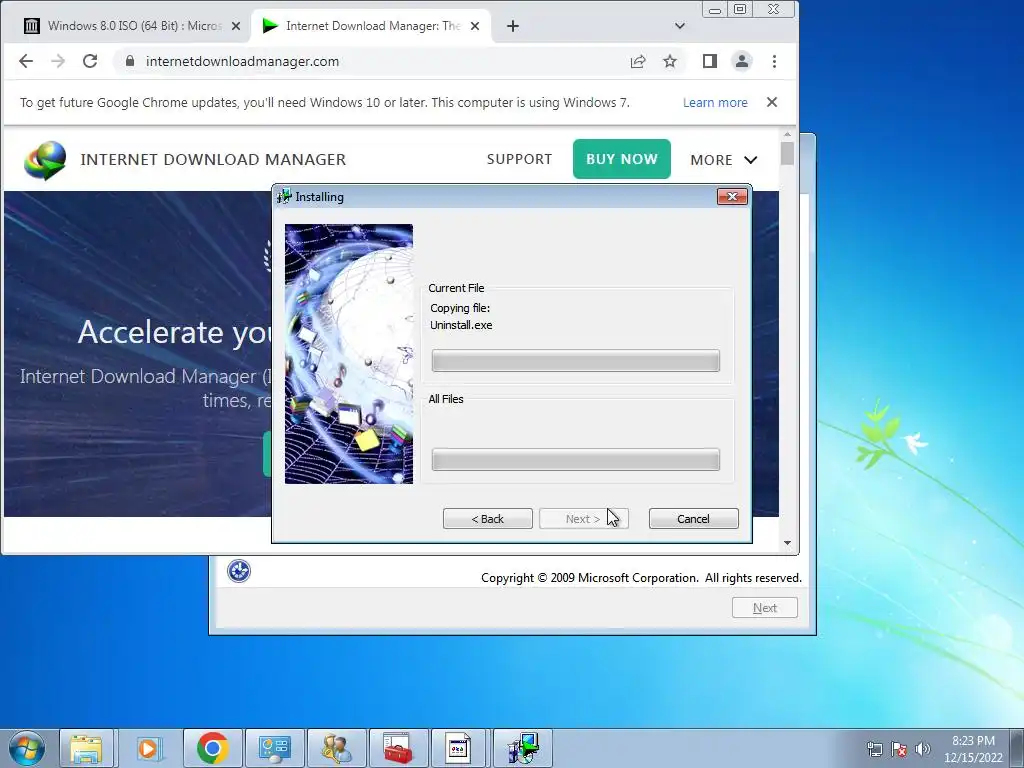
Task: Click the BUY NOW button
Action: point(622,159)
